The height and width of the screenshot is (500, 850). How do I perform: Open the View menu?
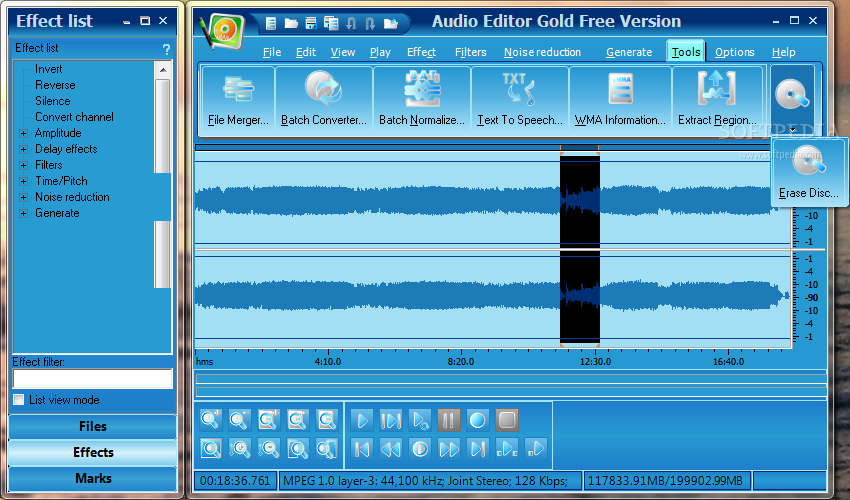pos(343,52)
